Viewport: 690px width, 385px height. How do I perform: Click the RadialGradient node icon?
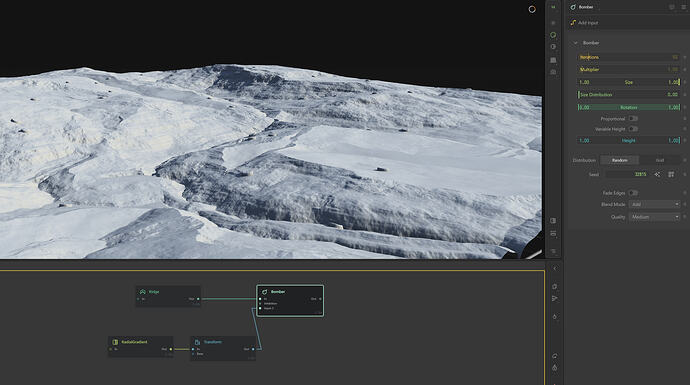pos(115,342)
